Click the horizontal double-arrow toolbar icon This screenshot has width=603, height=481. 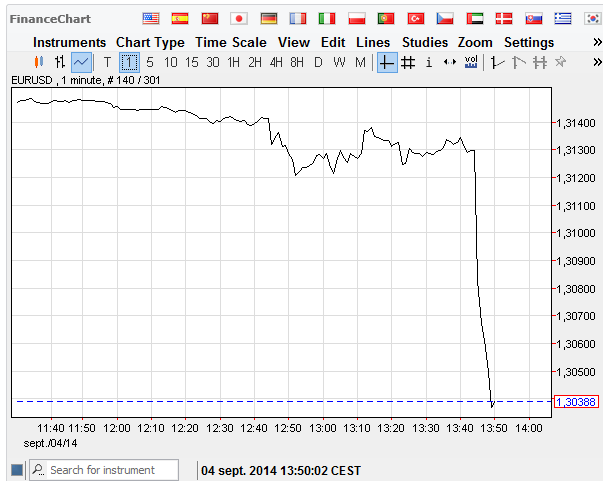click(x=449, y=62)
